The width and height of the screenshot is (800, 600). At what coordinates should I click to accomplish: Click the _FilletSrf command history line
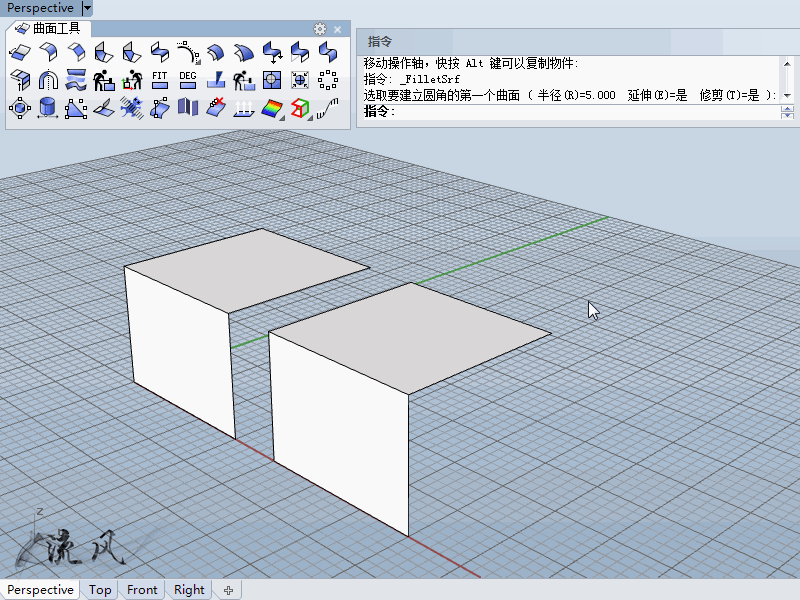click(x=412, y=79)
